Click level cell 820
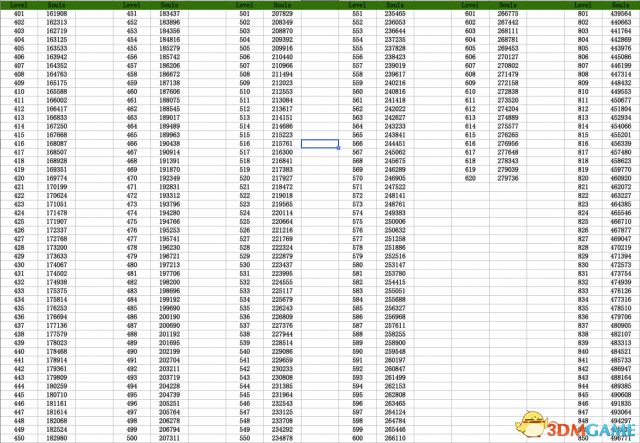 (583, 178)
